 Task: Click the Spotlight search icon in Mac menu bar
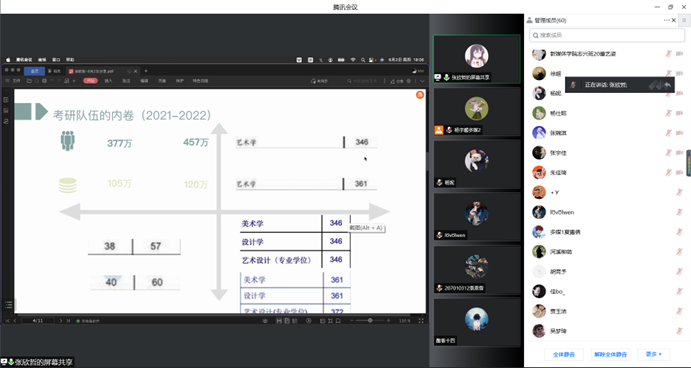[363, 59]
